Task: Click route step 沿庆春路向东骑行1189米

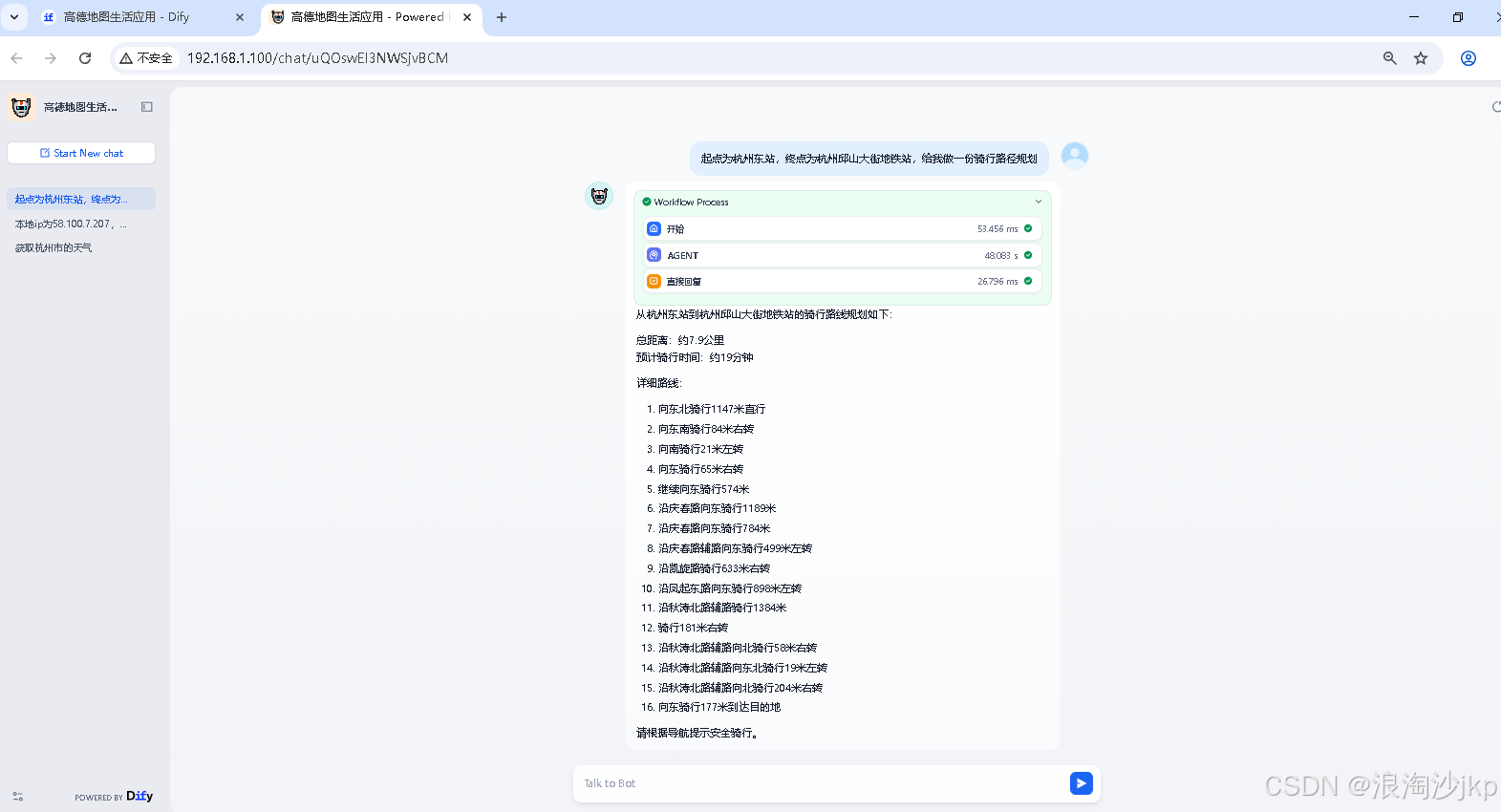Action: tap(718, 508)
